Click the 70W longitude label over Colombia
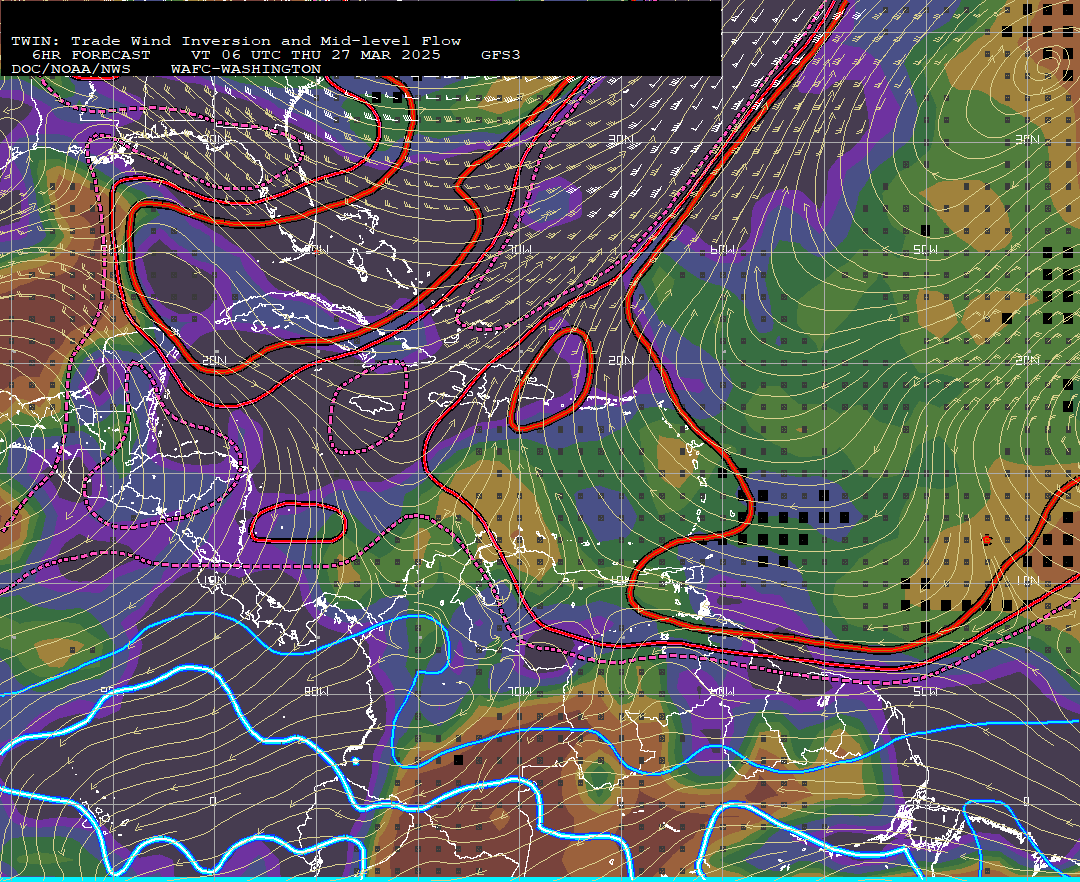This screenshot has width=1080, height=882. [x=518, y=691]
